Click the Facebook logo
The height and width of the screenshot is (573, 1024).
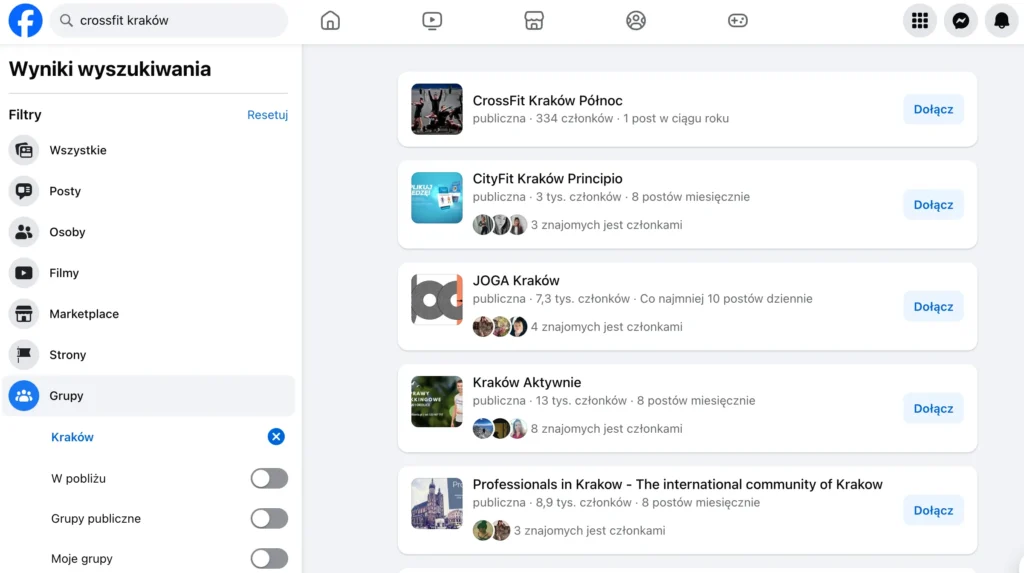coord(25,20)
